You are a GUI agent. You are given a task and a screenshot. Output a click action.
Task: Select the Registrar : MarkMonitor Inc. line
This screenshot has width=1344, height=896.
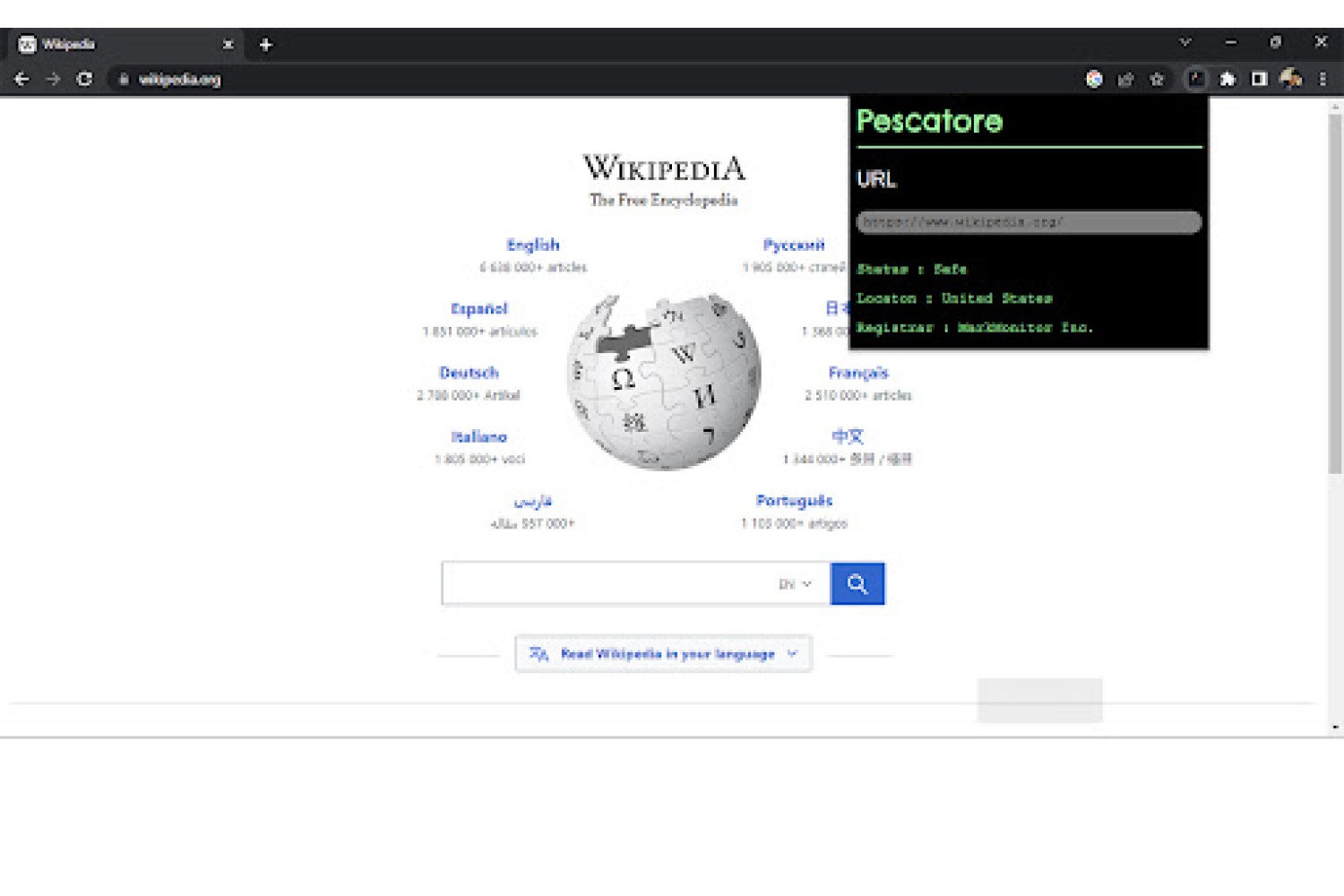[975, 328]
